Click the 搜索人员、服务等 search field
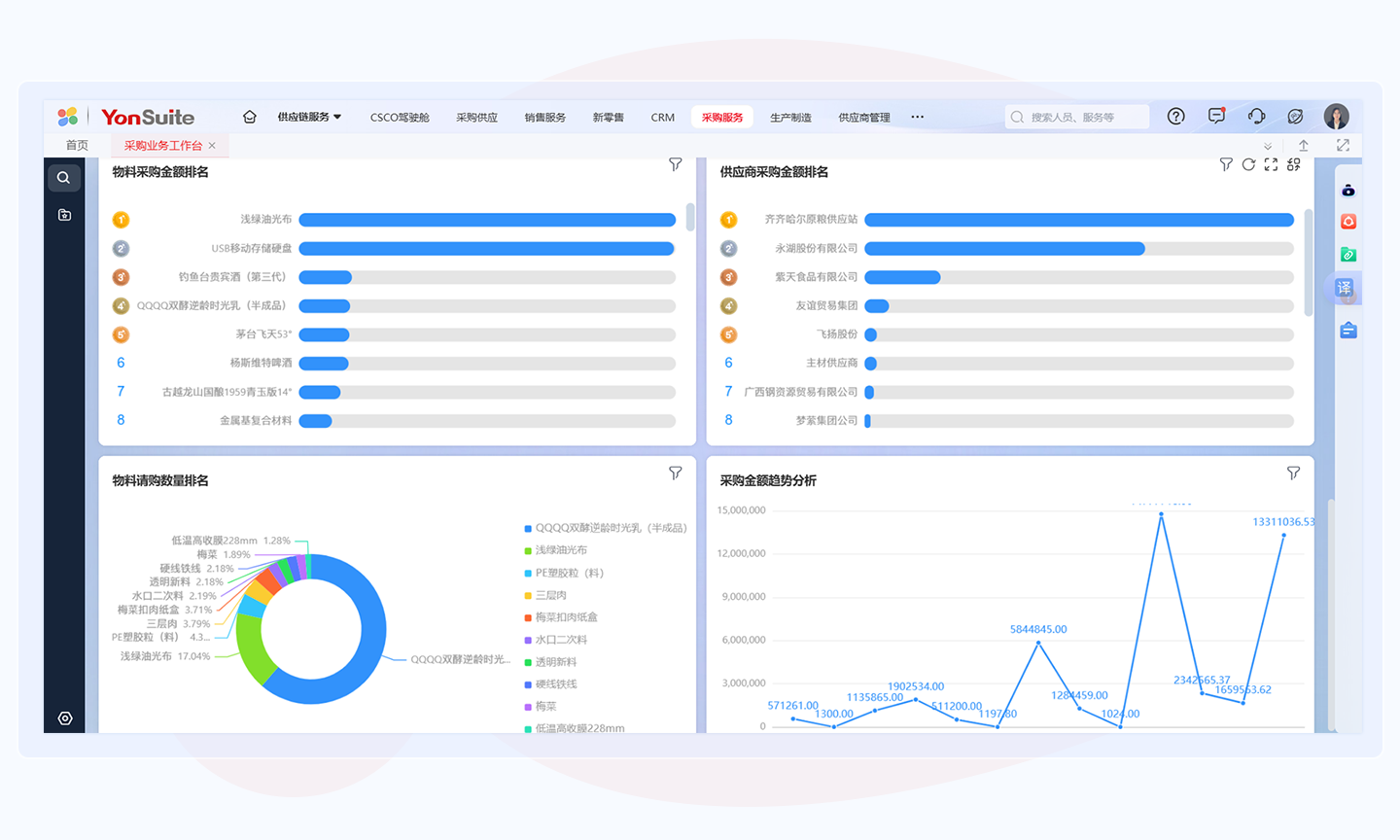 pos(1077,118)
